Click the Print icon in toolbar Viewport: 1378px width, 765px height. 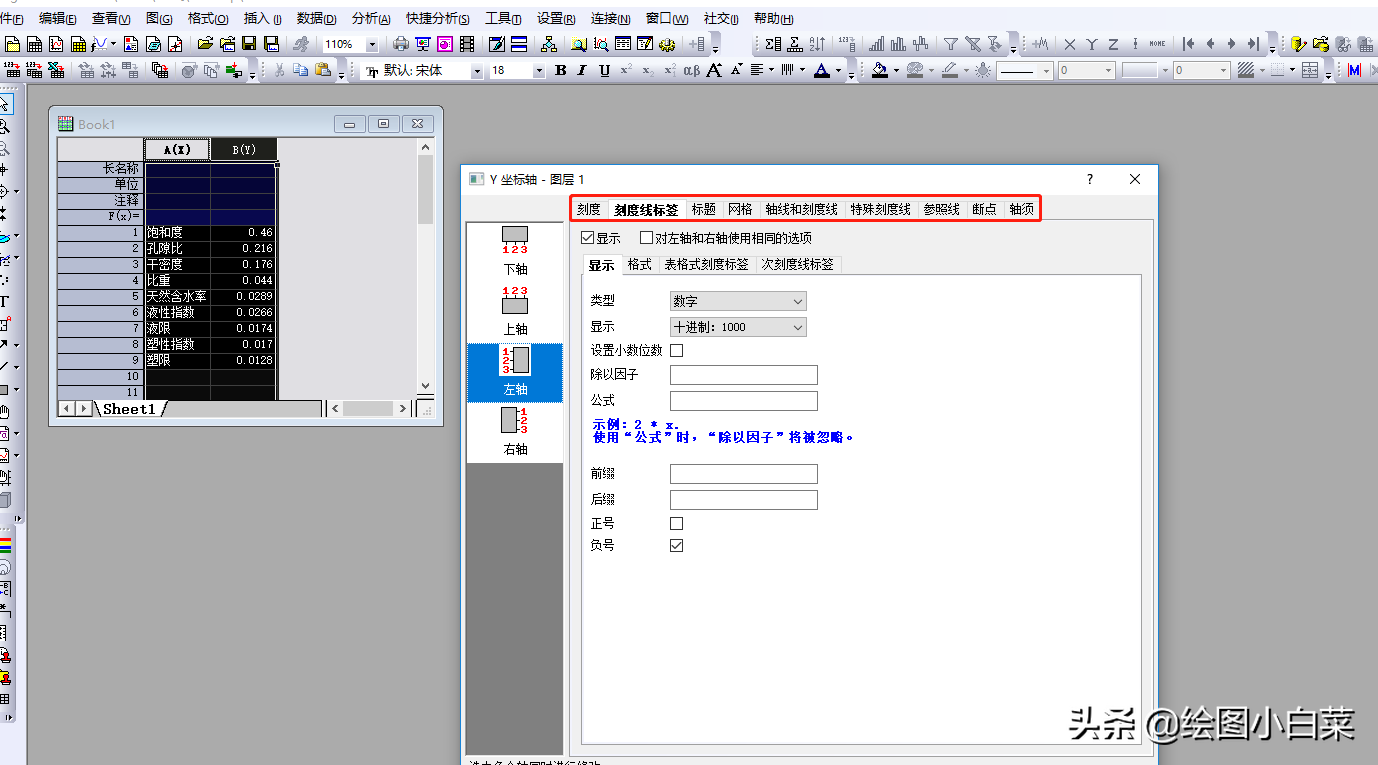click(400, 44)
